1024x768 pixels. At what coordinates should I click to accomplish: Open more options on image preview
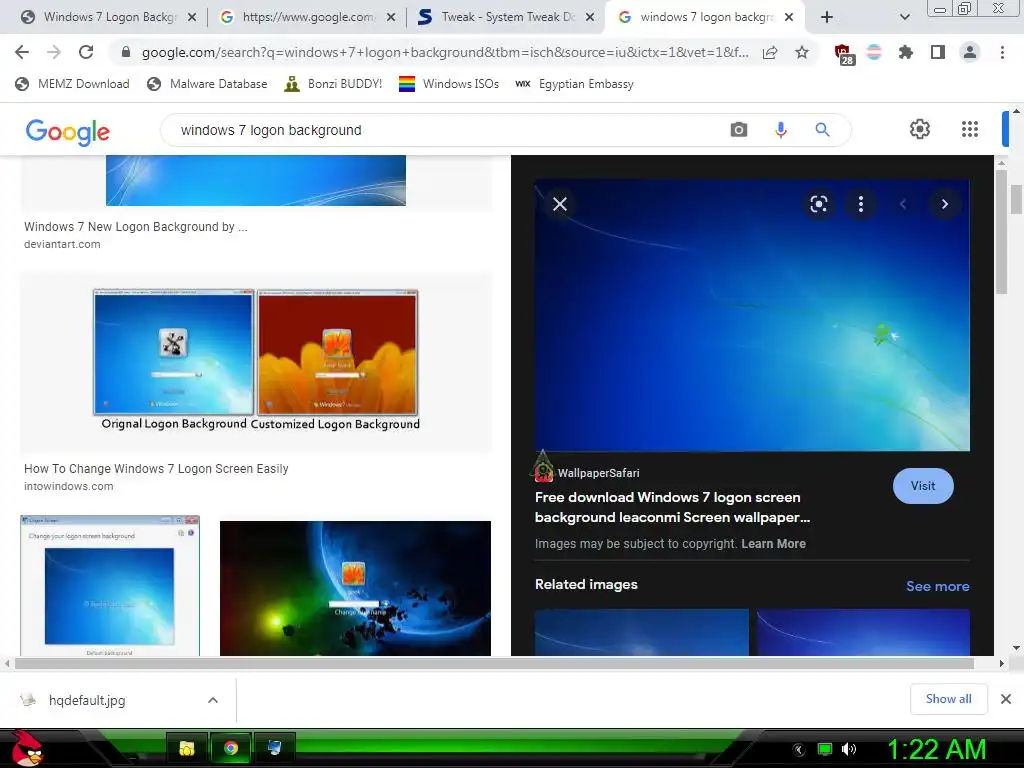click(x=861, y=204)
